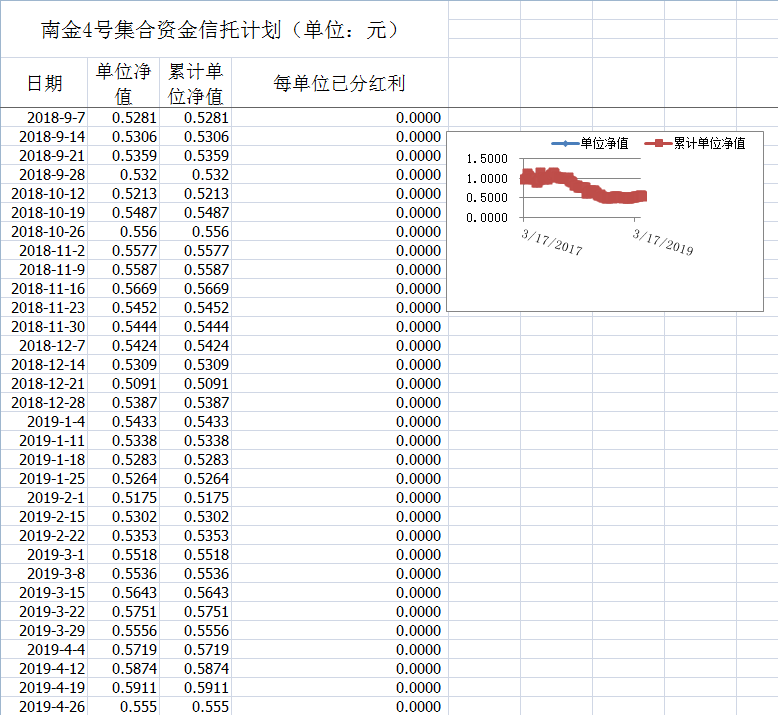Click the date cell 2018-9-21

[x=44, y=155]
